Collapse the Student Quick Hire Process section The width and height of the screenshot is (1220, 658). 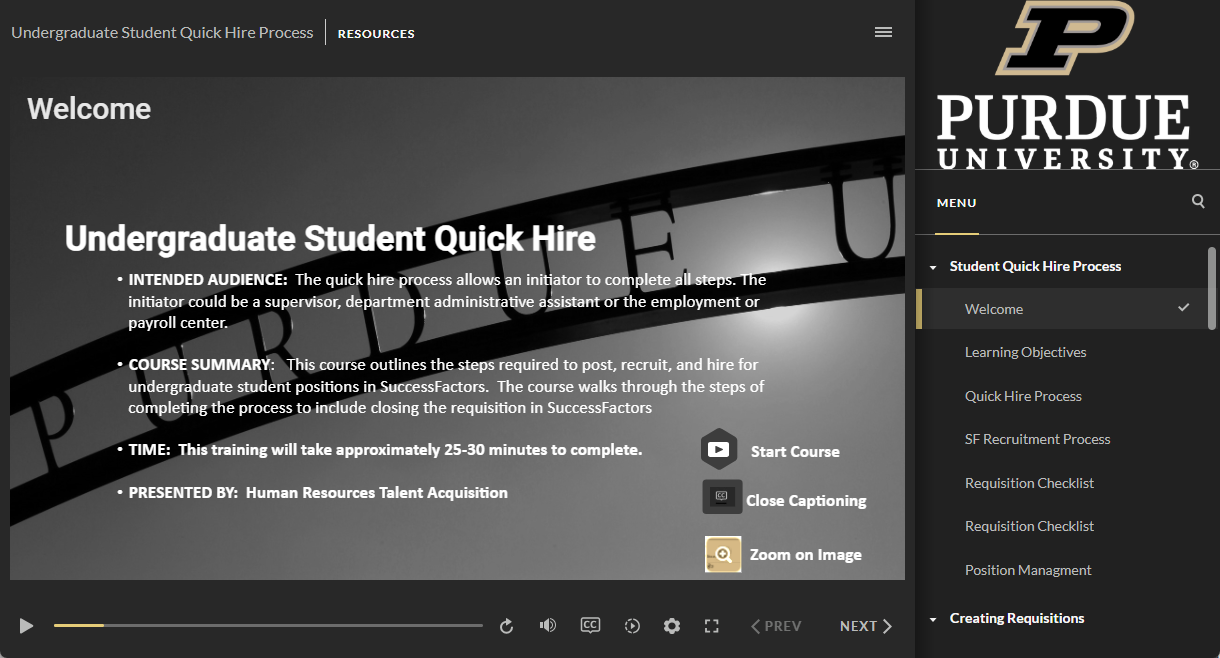[x=933, y=266]
